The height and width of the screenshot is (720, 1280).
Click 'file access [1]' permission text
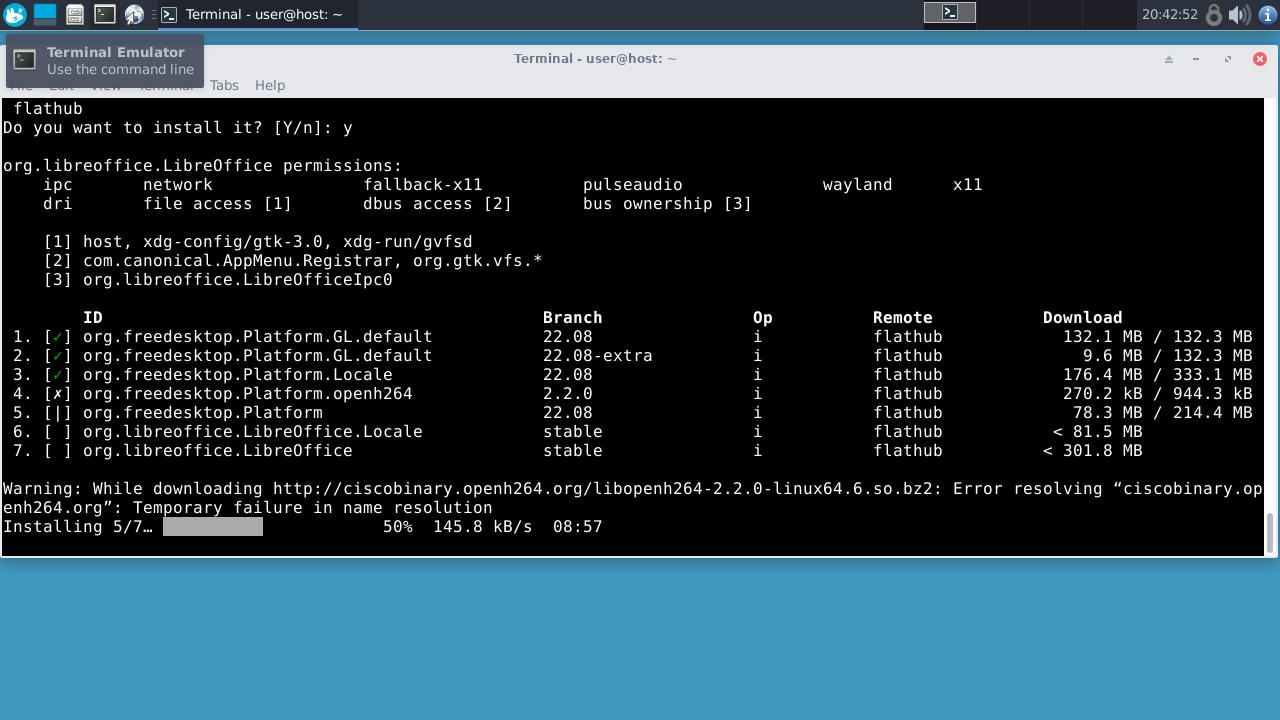tap(218, 204)
